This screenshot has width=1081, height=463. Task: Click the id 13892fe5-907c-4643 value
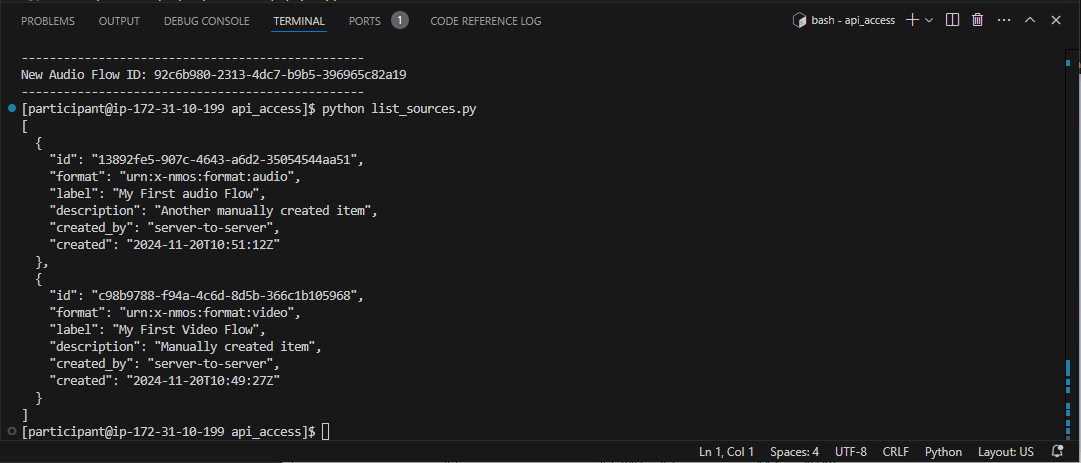224,160
